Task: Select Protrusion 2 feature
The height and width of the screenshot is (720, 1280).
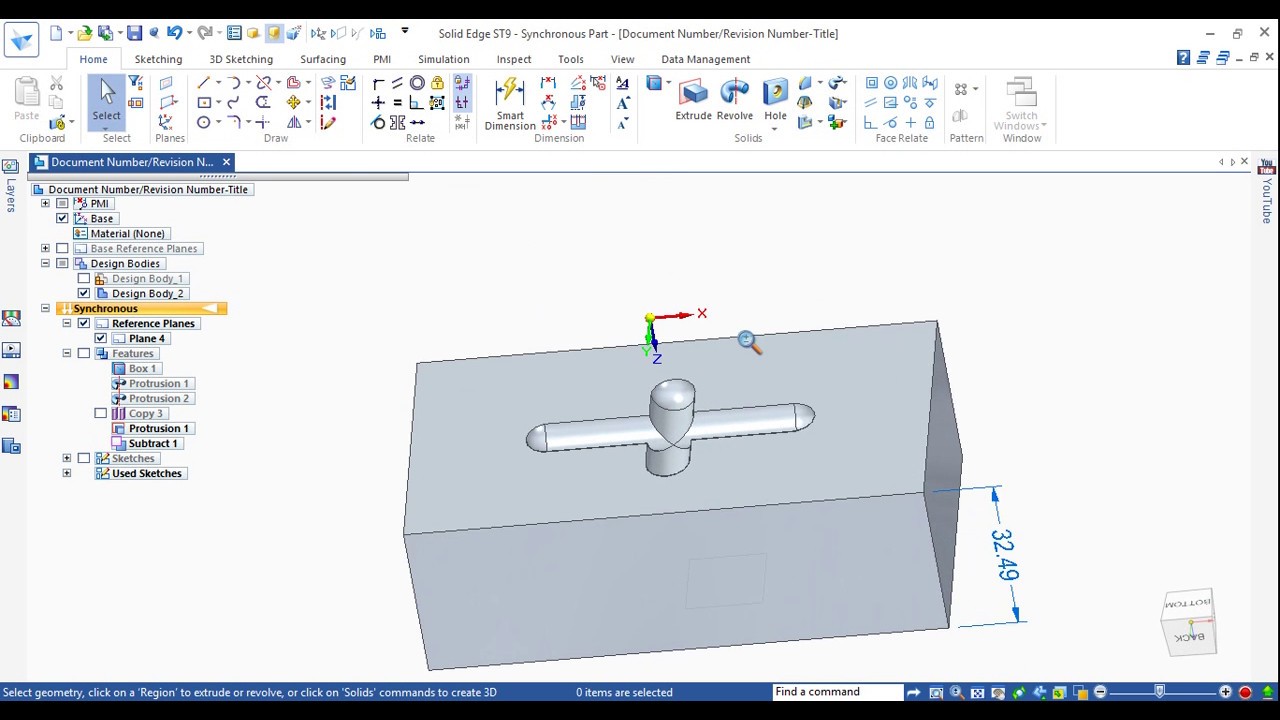Action: pos(158,398)
